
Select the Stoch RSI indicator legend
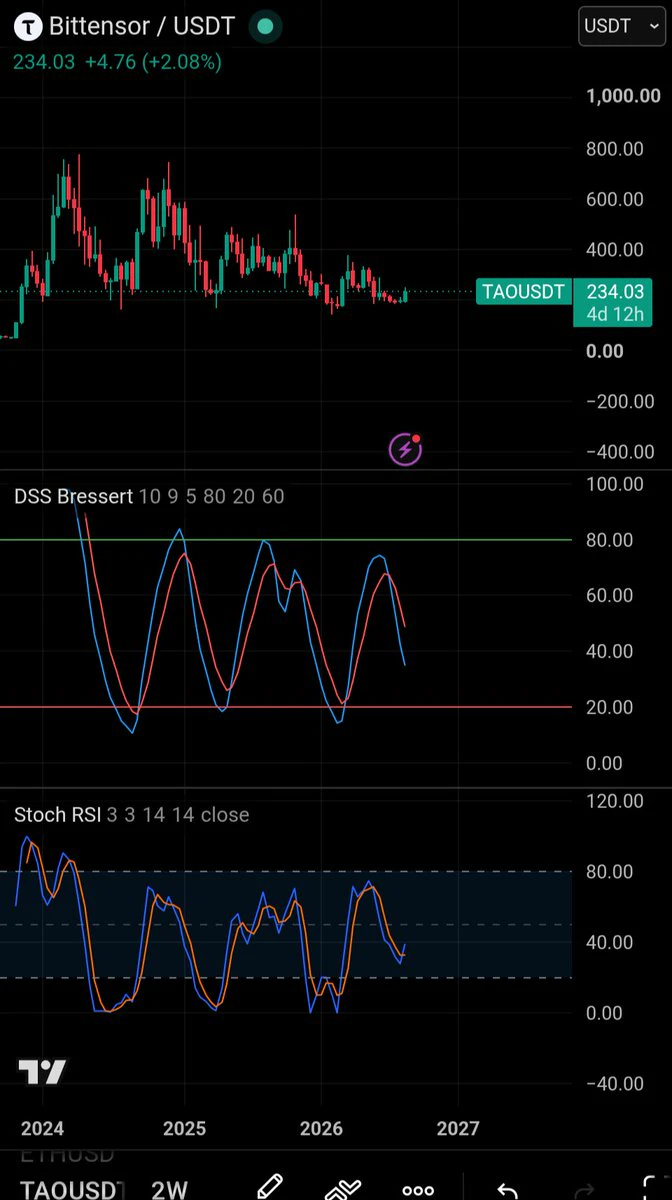[x=132, y=814]
